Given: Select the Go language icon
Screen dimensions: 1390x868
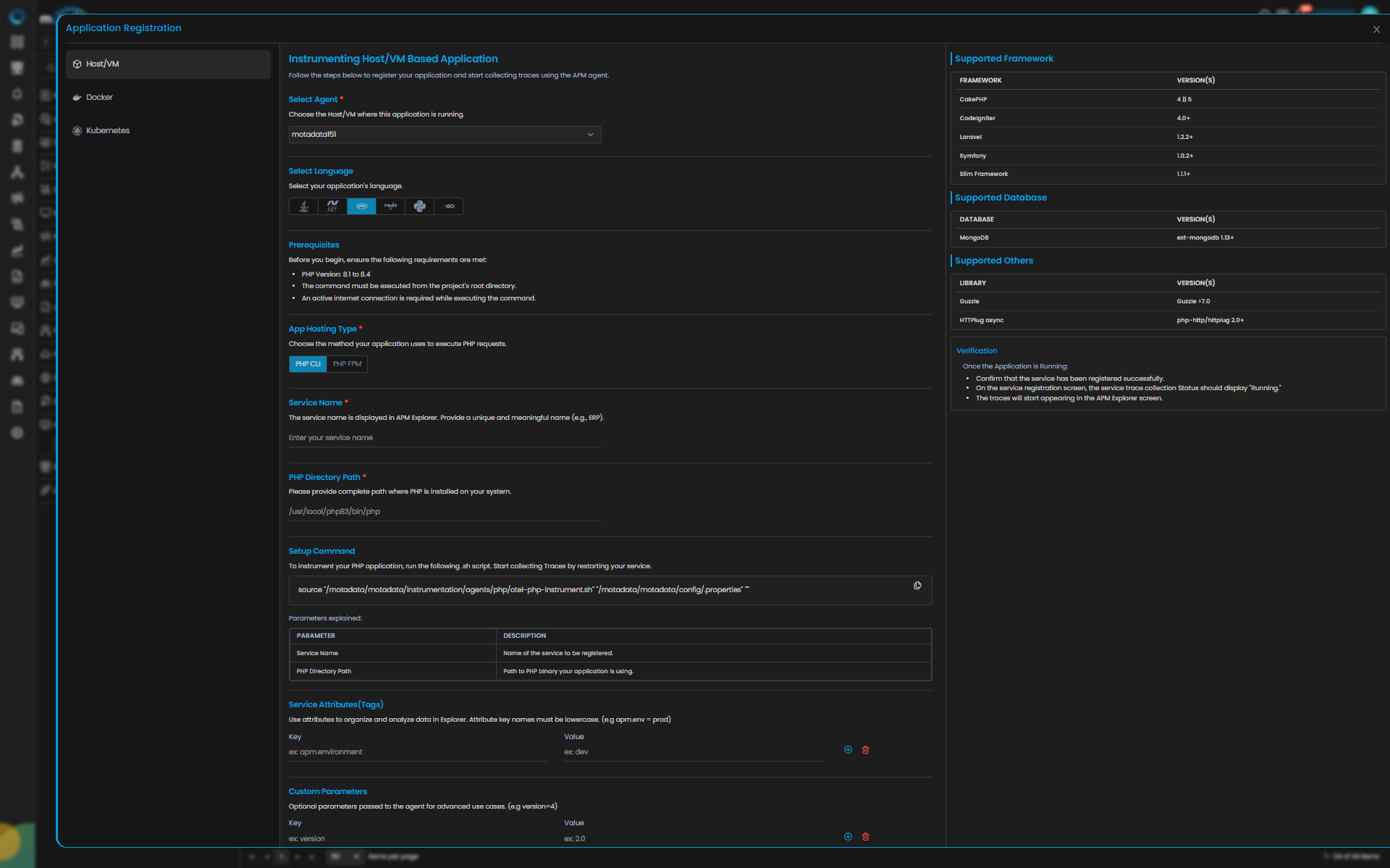Looking at the screenshot, I should (449, 206).
